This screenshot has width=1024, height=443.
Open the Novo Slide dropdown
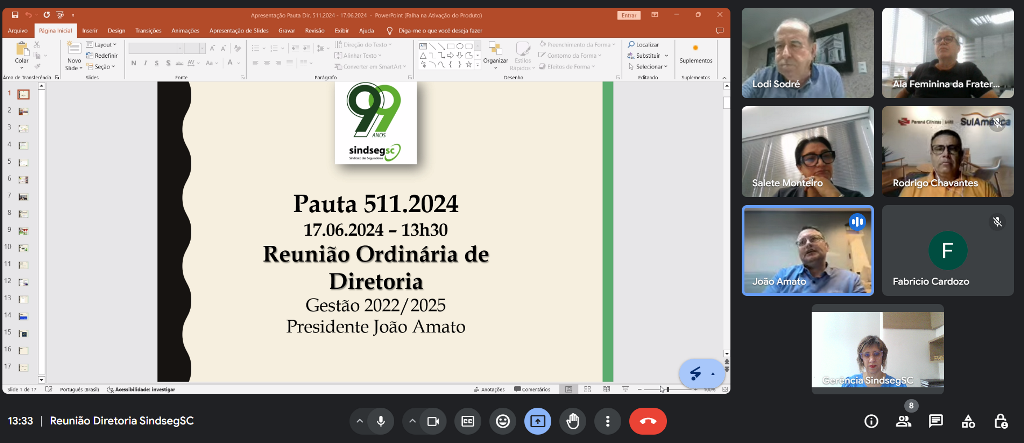tap(74, 67)
